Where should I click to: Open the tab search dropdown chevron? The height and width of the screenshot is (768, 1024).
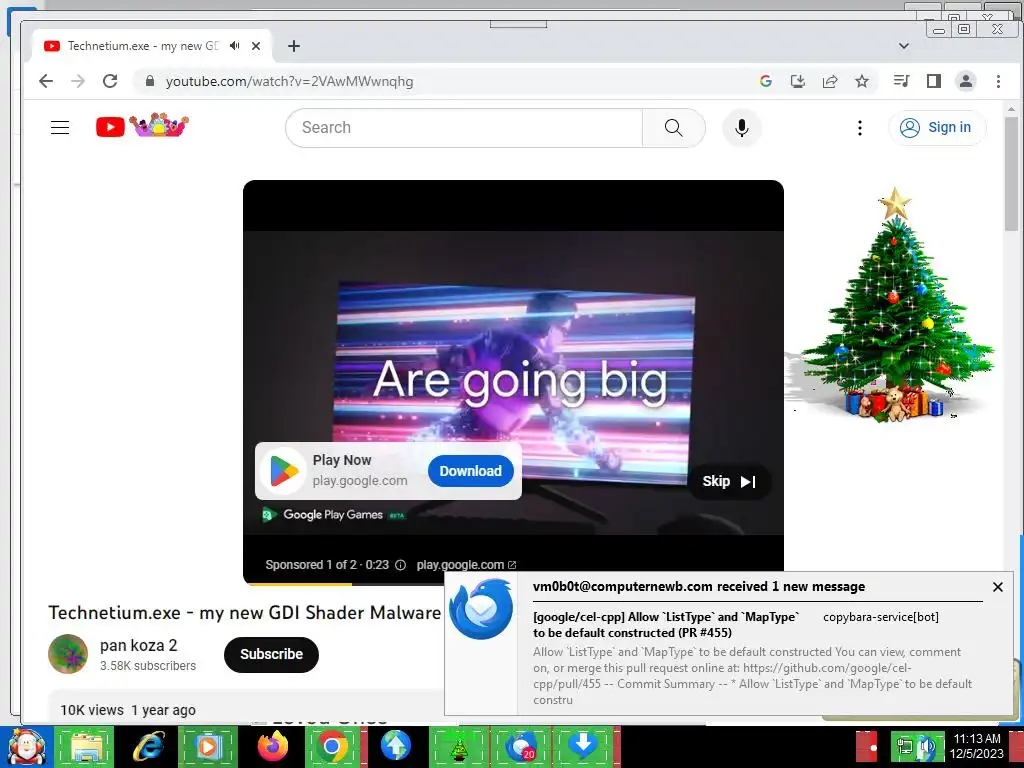[x=904, y=46]
